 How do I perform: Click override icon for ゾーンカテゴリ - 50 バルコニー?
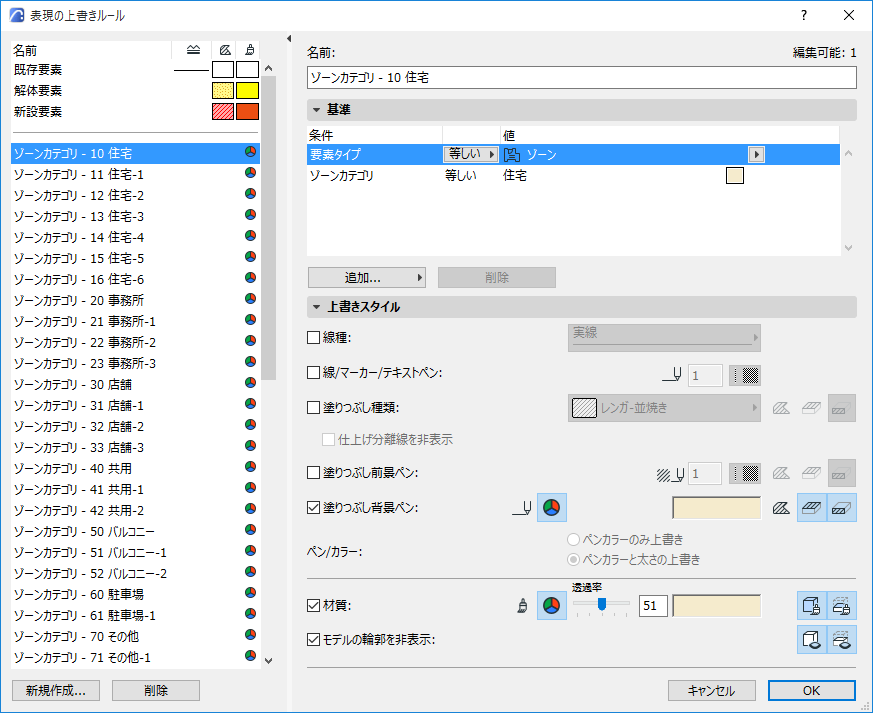[251, 530]
